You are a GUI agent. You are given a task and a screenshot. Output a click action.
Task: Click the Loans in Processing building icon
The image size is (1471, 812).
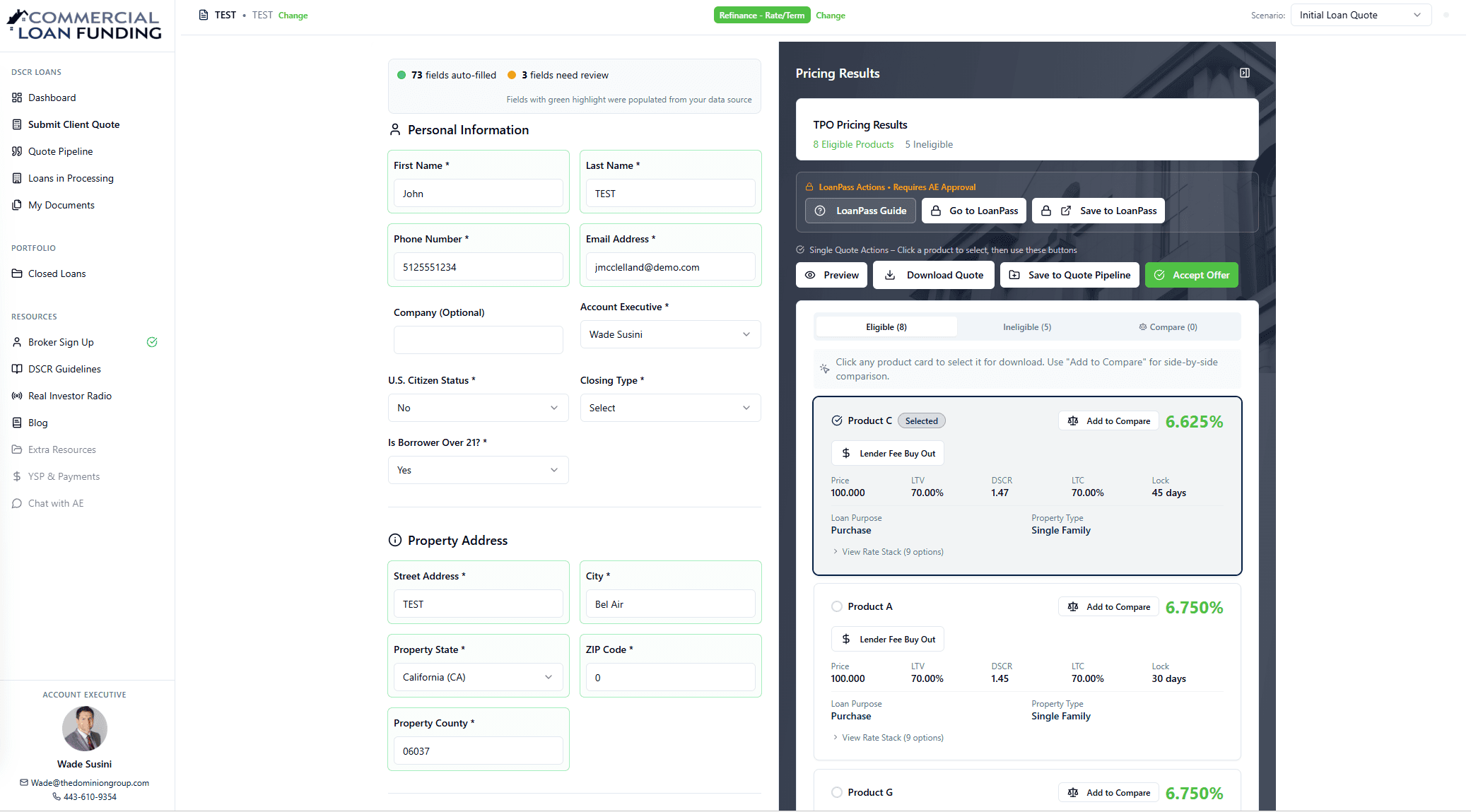(17, 178)
